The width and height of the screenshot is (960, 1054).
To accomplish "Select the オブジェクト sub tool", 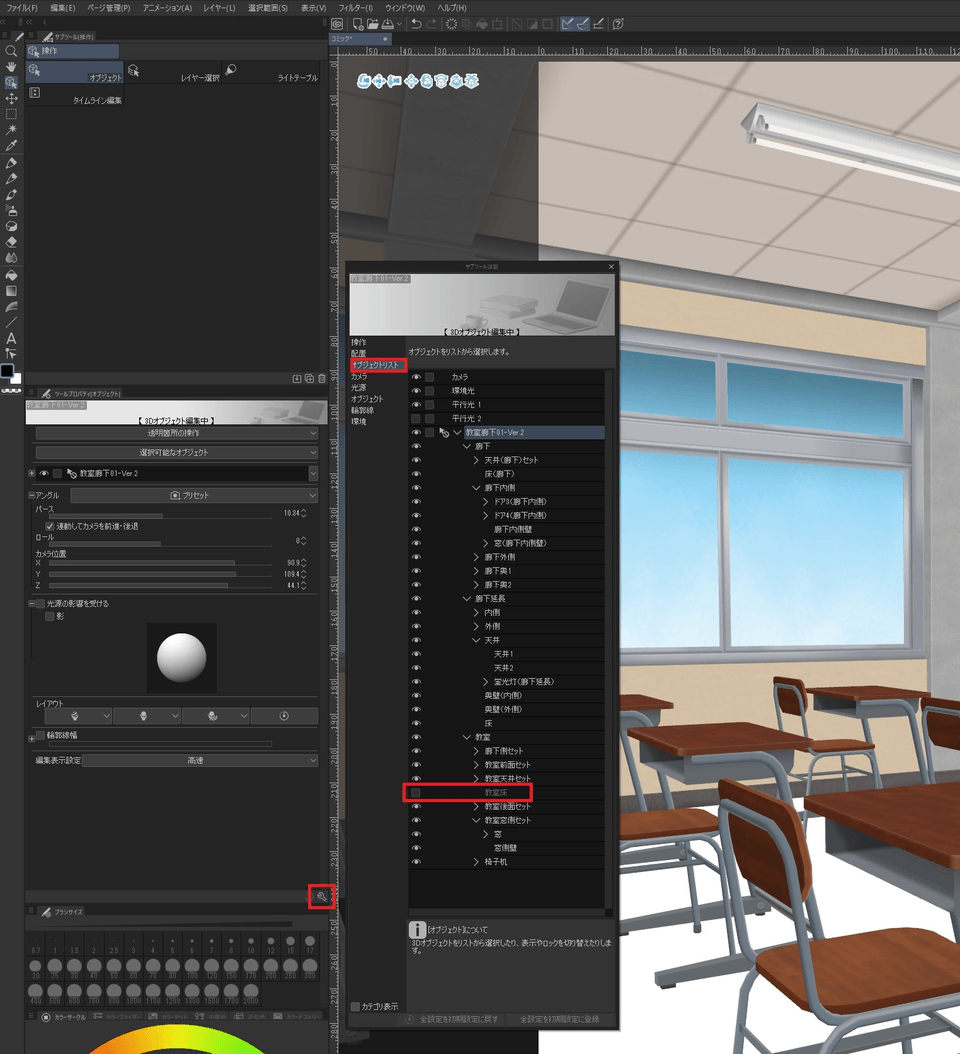I will 75,73.
